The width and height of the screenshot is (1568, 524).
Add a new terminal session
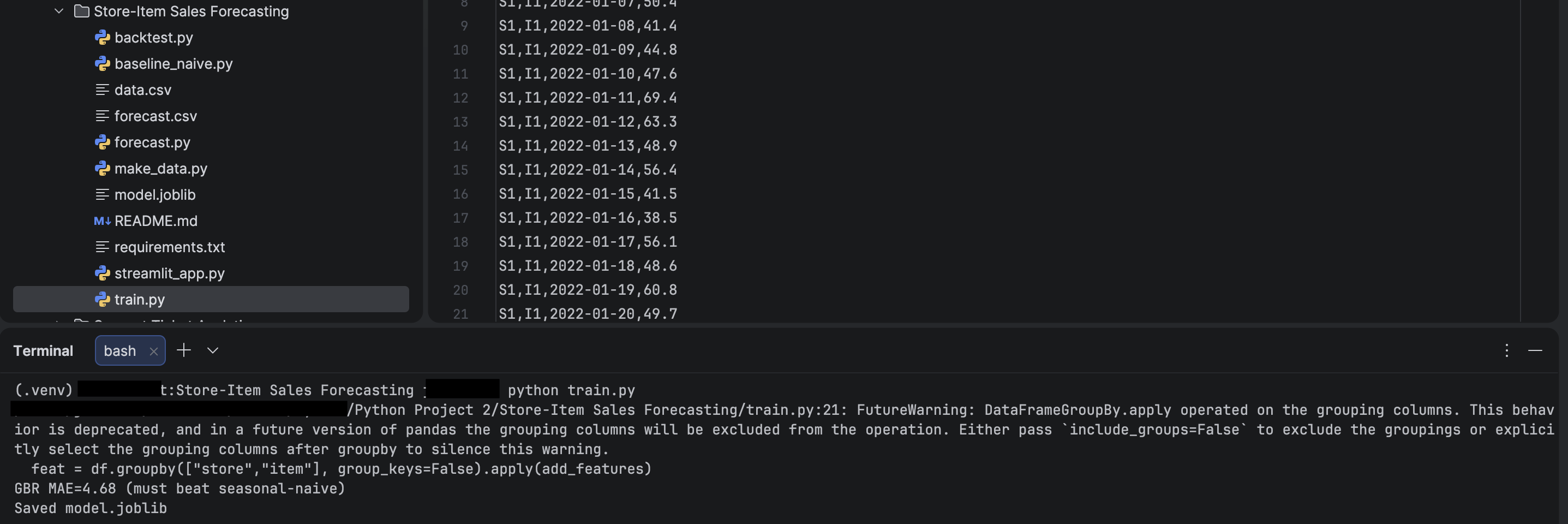[184, 350]
